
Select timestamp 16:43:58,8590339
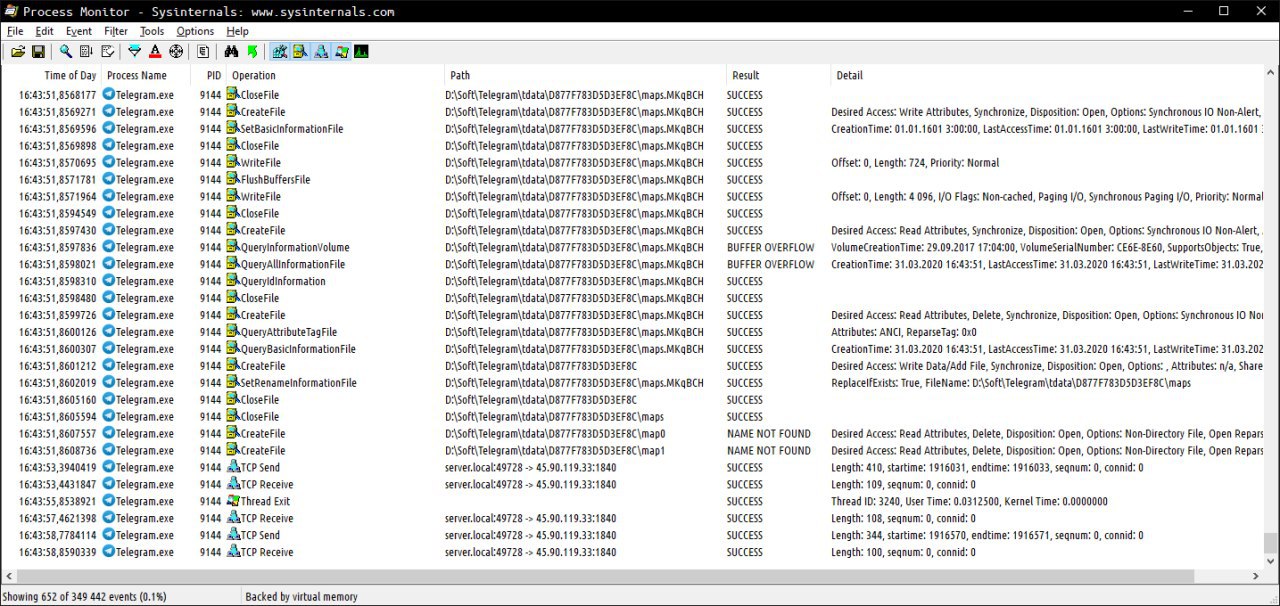(x=58, y=552)
